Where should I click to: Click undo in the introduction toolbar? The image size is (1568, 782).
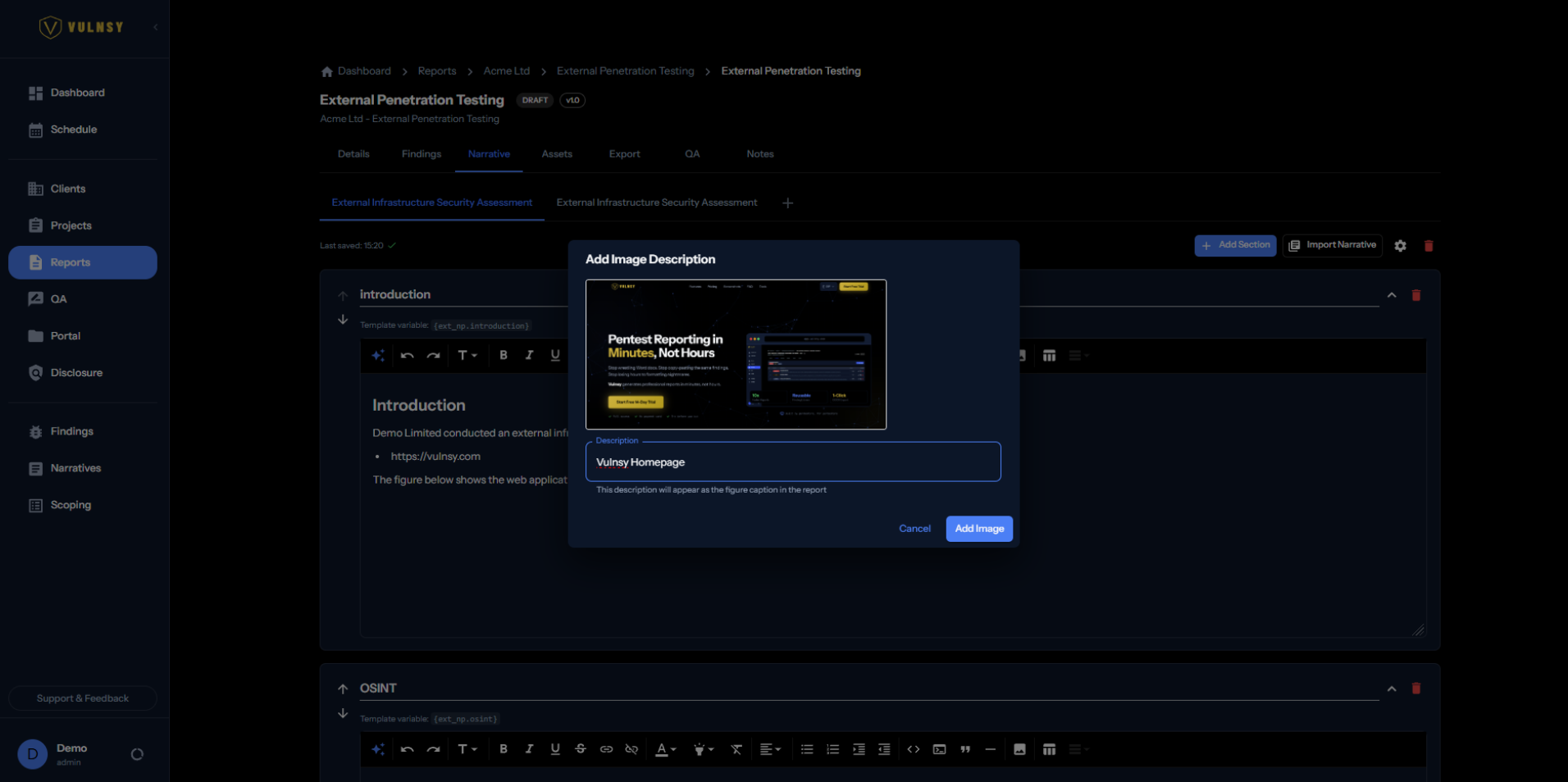408,355
